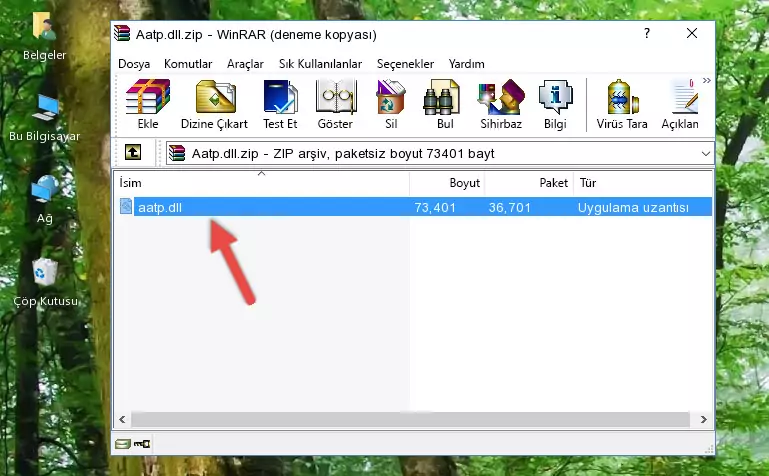Image resolution: width=769 pixels, height=476 pixels.
Task: Go up one folder level button
Action: point(133,152)
